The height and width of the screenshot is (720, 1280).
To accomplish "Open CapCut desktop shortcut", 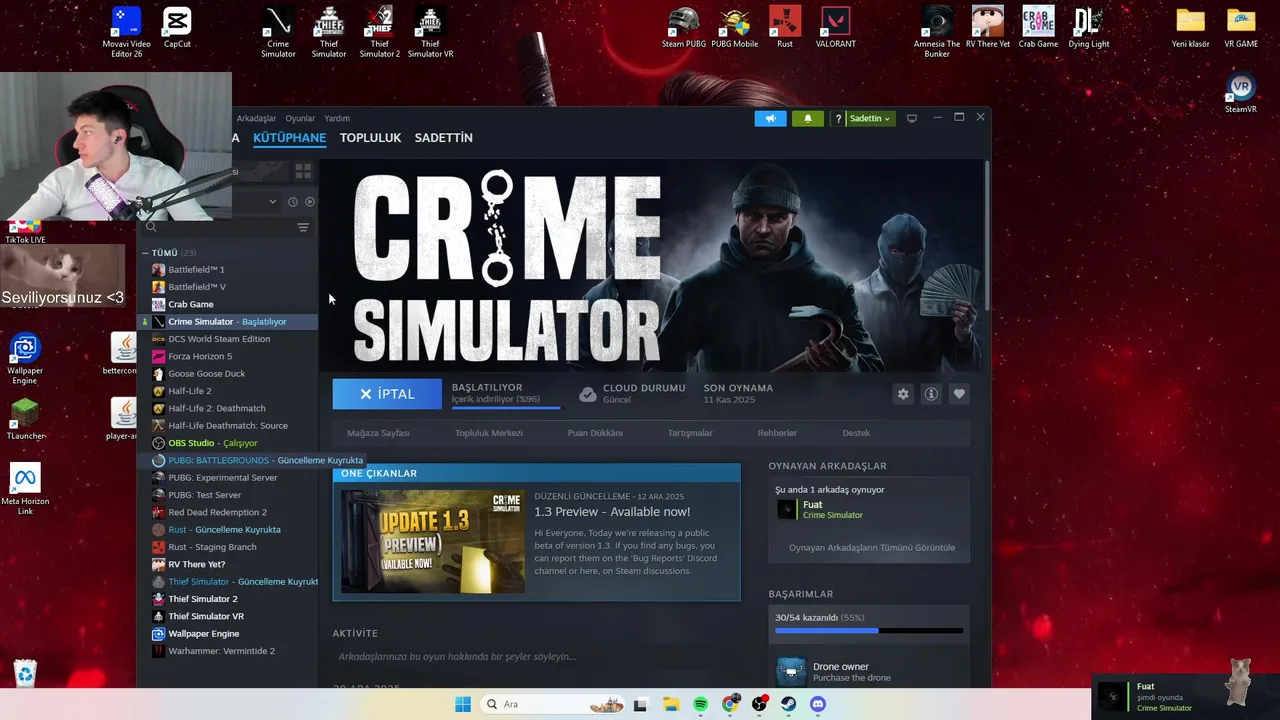I will click(x=177, y=28).
